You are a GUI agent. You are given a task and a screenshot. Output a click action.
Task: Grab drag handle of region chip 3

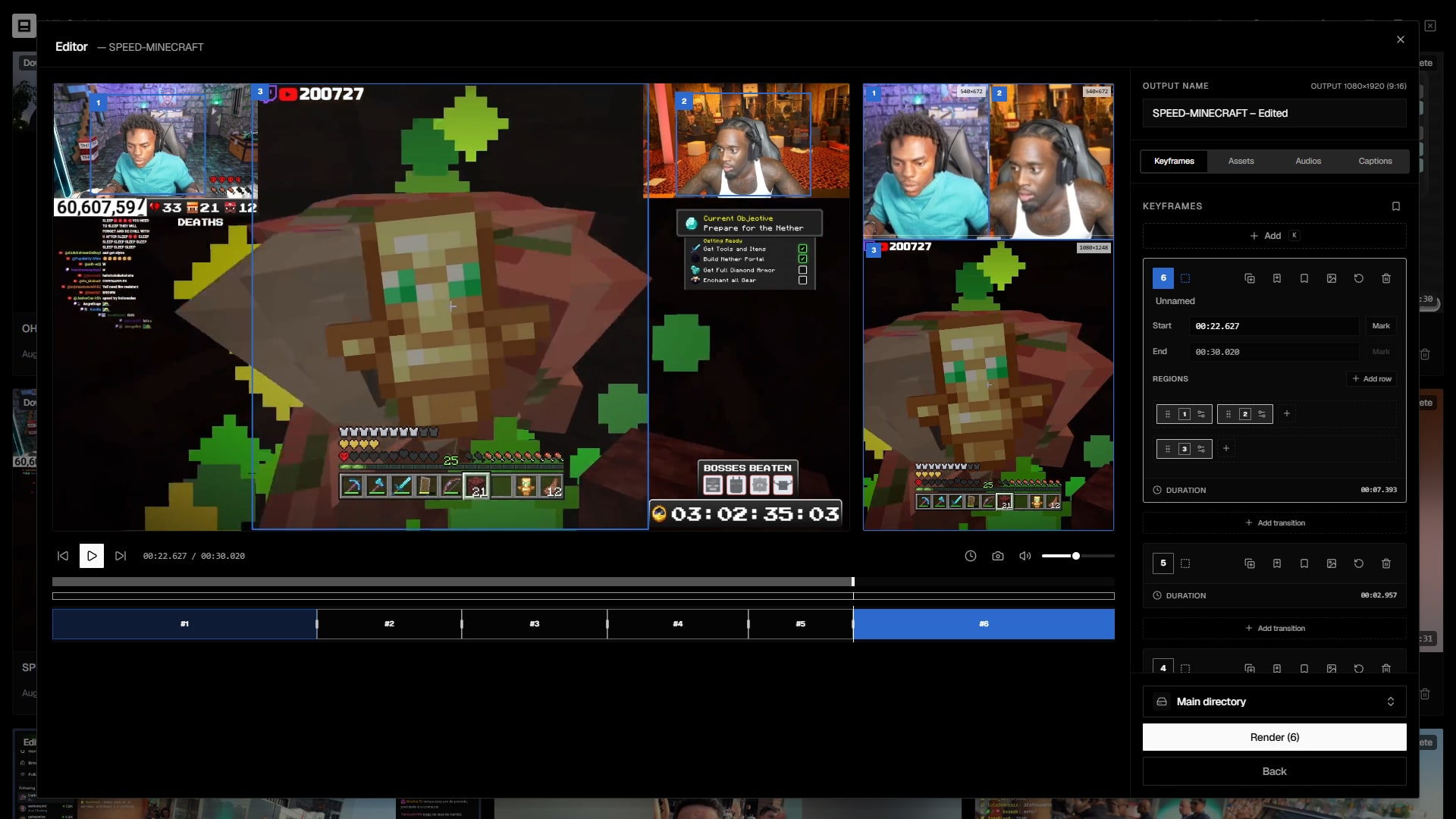pos(1168,449)
